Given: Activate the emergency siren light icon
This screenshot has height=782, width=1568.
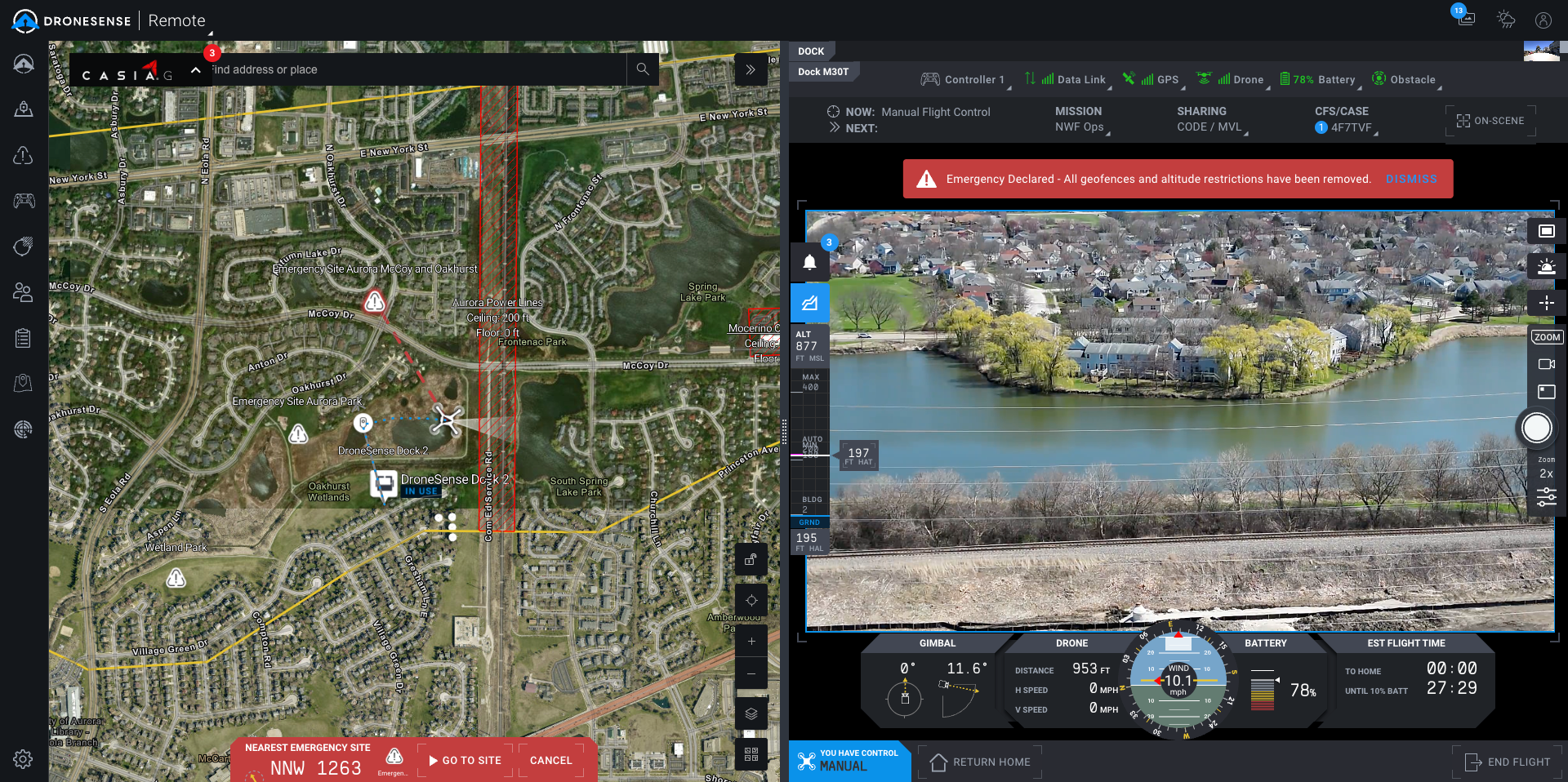Looking at the screenshot, I should point(1547,267).
